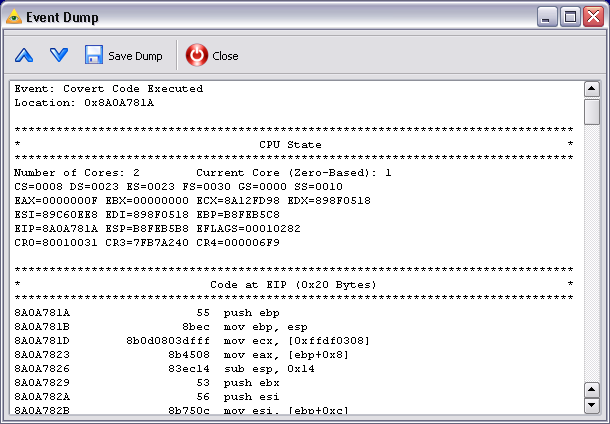Click the 'ESI=89C60EE8' register value
The height and width of the screenshot is (424, 610).
coord(56,215)
